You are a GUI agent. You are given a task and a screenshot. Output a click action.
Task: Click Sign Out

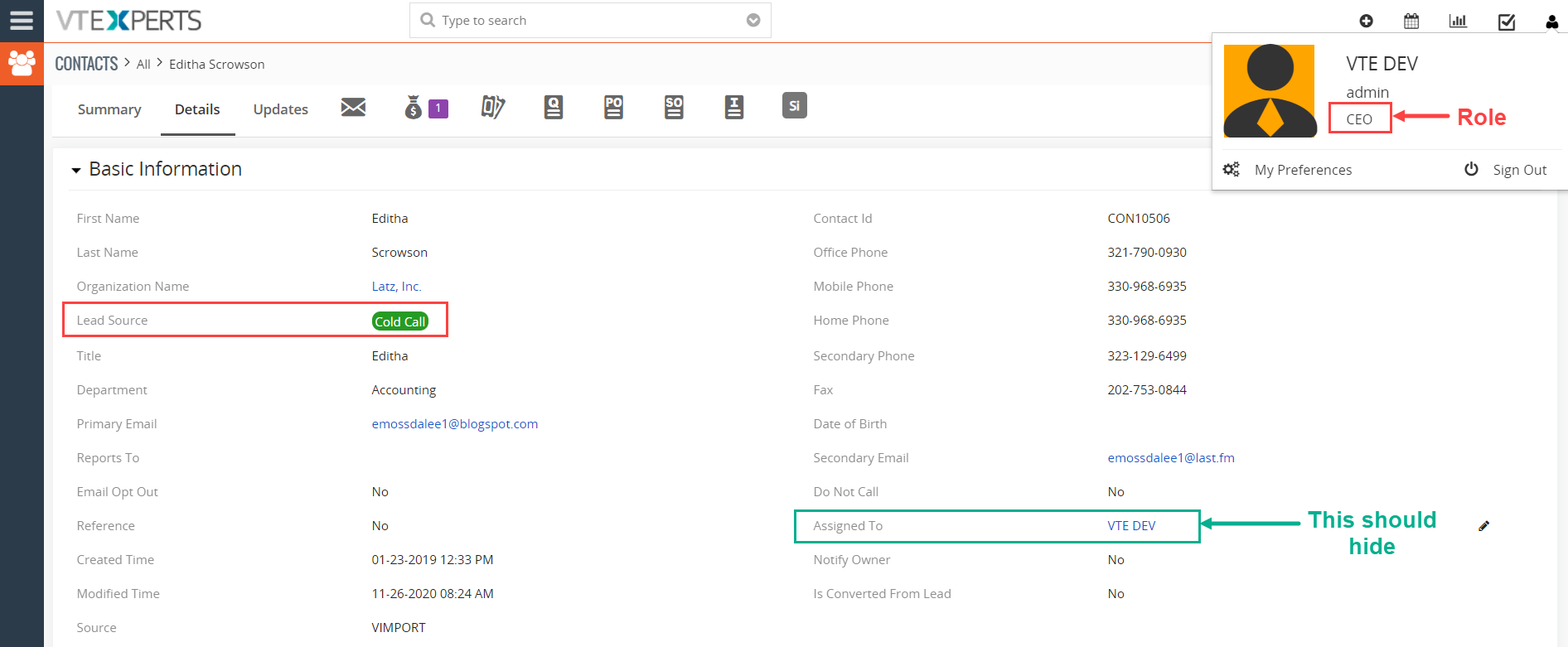click(1520, 170)
